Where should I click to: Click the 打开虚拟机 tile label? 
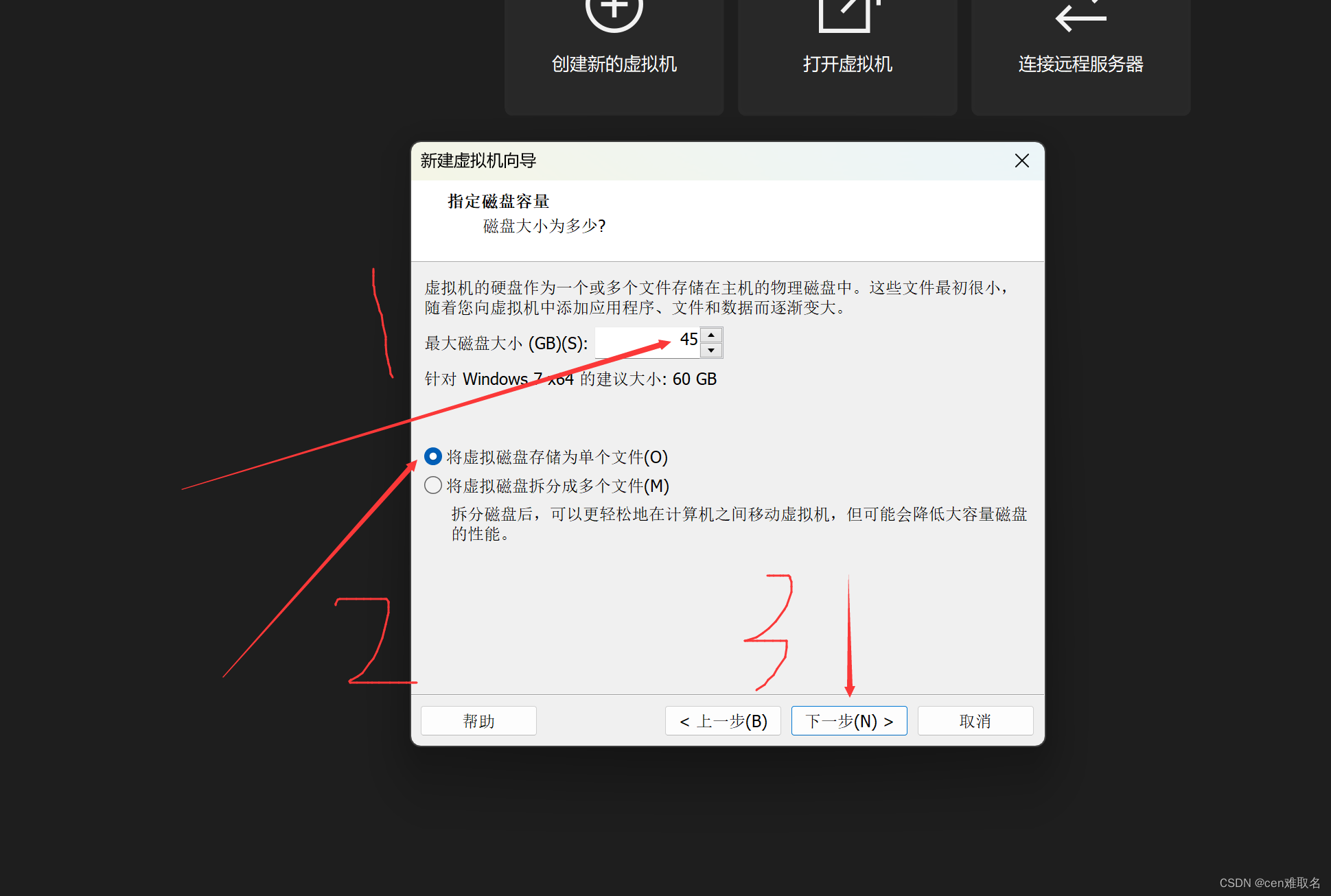[x=847, y=64]
